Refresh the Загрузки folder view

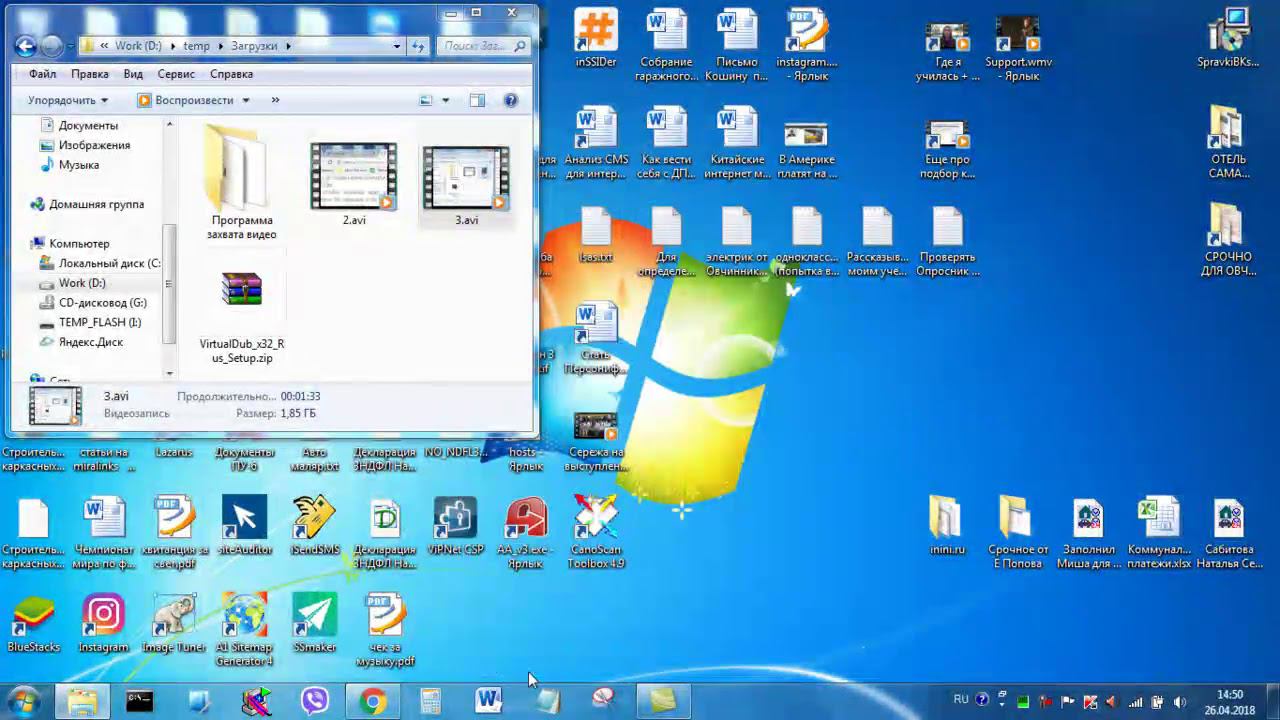coord(419,46)
